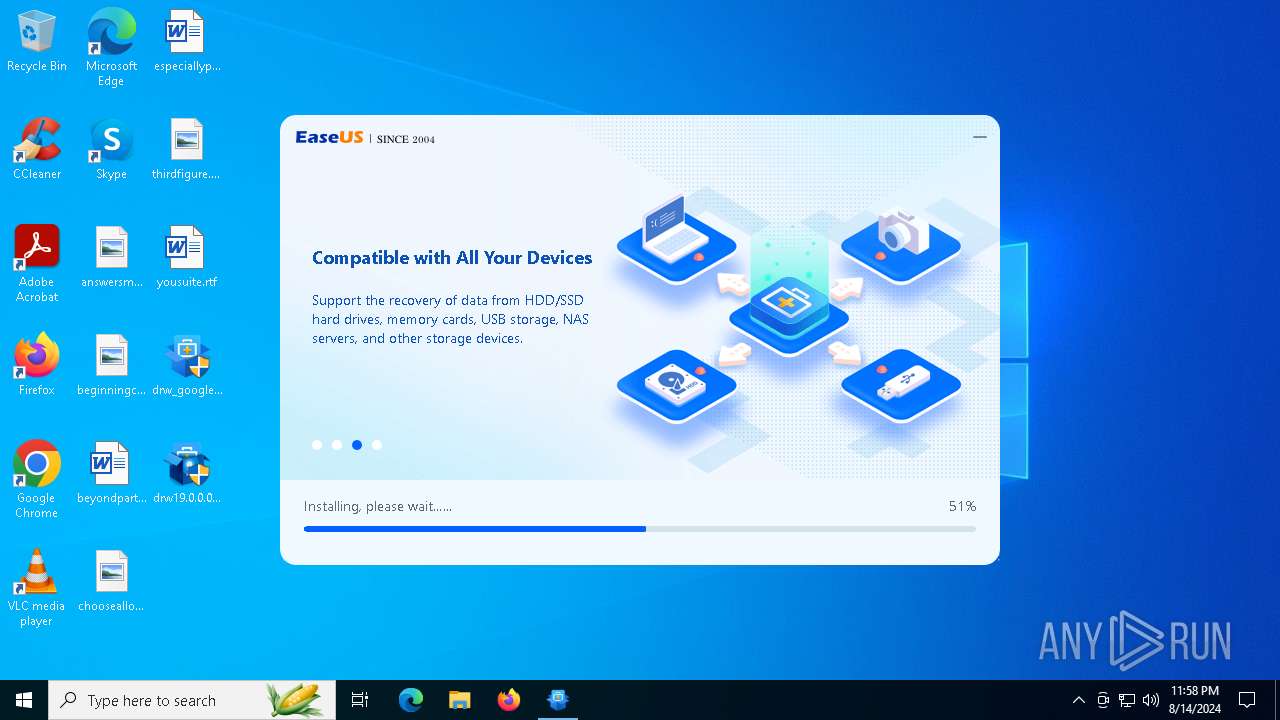Open the network status tray icon
Image resolution: width=1280 pixels, height=720 pixels.
1127,700
